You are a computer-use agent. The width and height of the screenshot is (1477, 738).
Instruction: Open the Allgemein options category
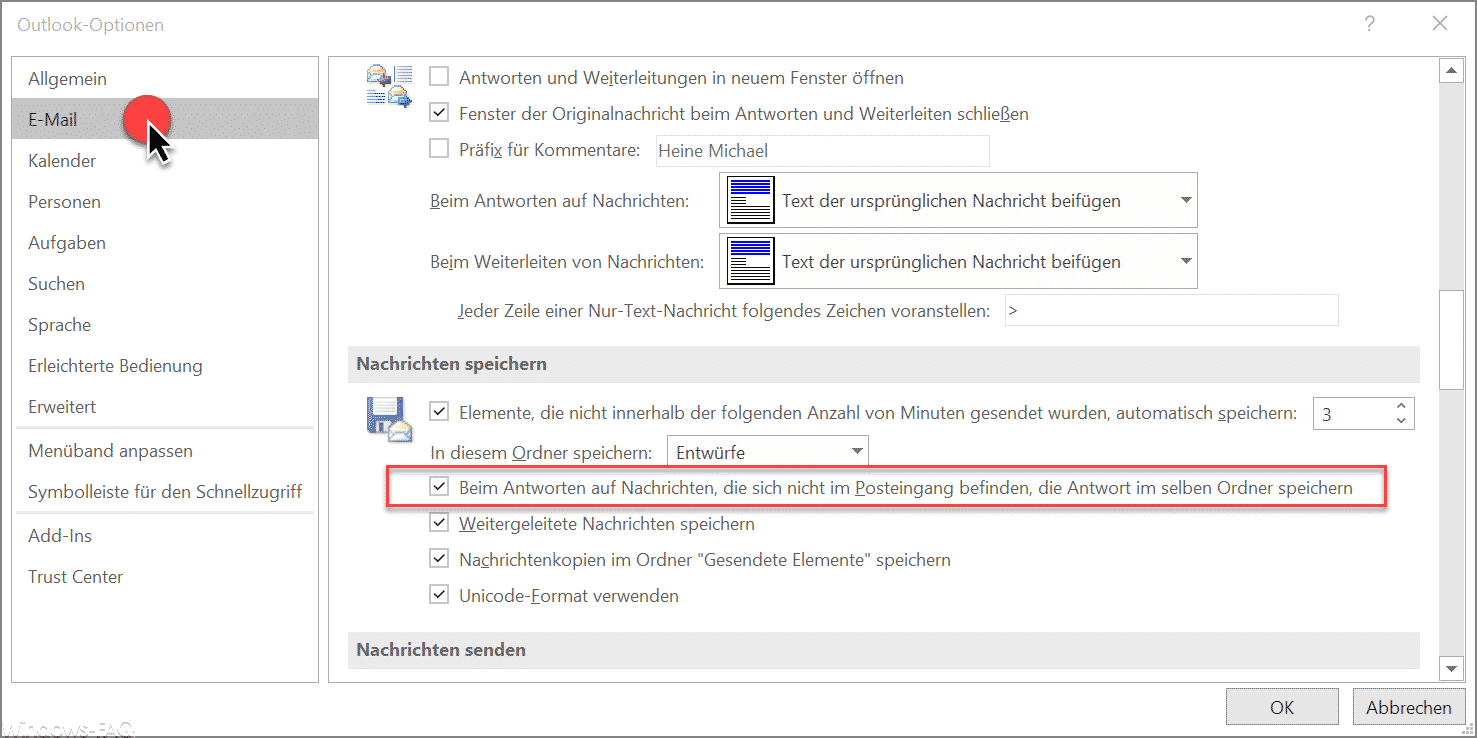point(165,78)
